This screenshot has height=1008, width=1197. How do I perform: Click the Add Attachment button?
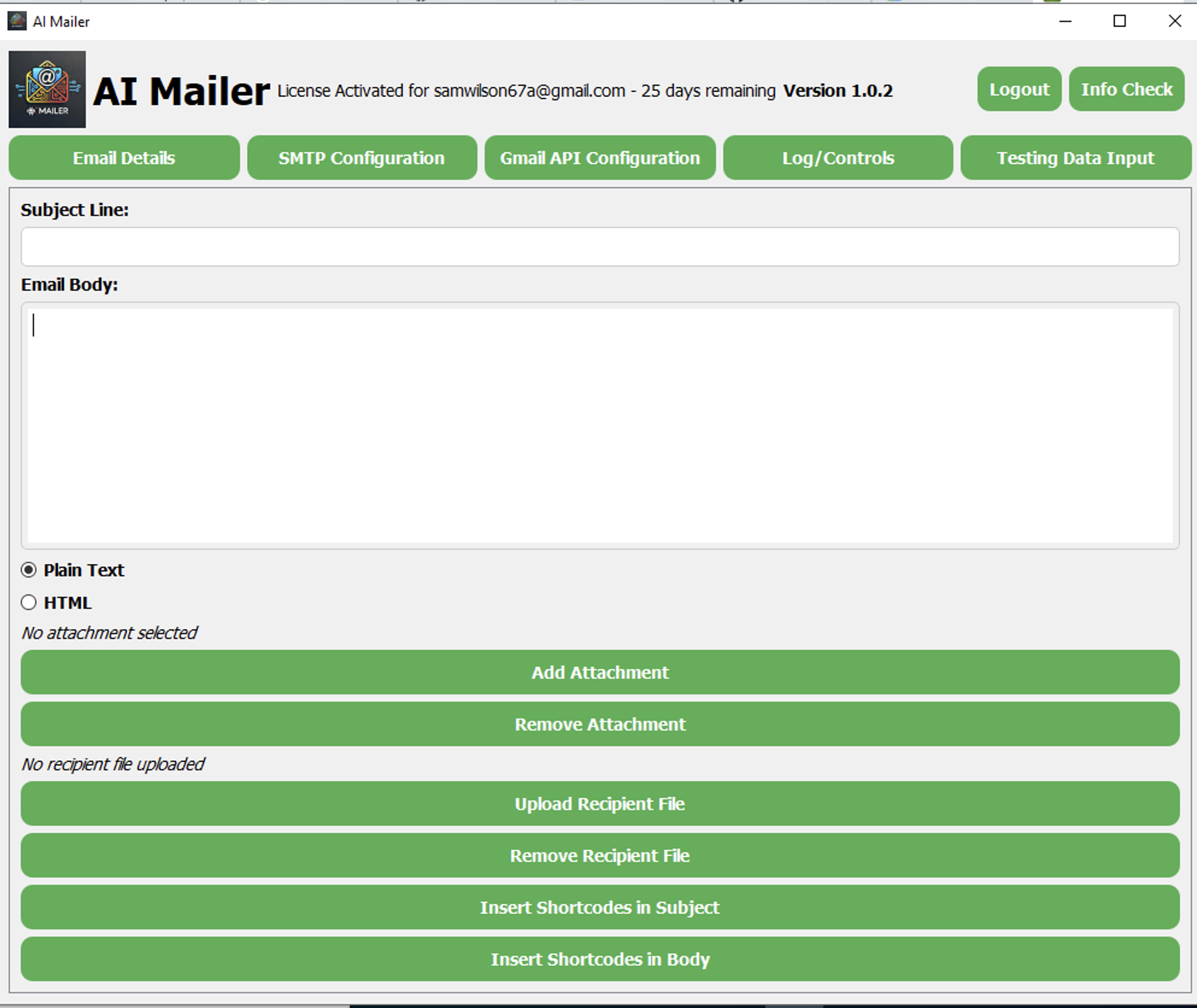[600, 672]
